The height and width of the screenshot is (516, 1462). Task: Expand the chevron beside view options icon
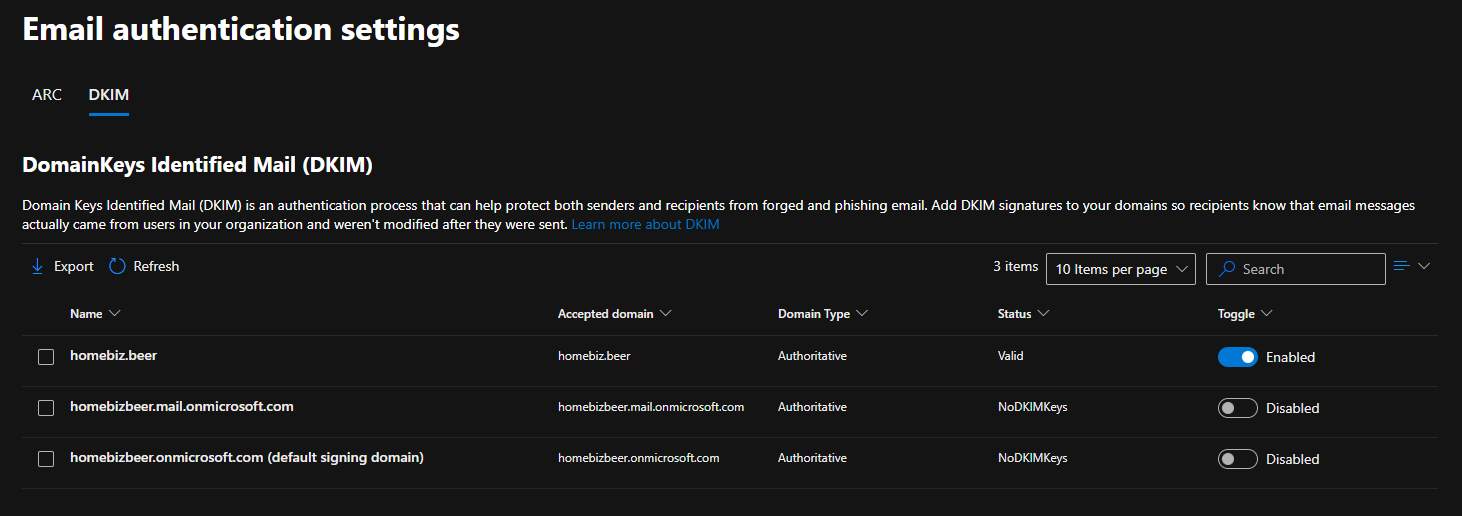(1424, 266)
